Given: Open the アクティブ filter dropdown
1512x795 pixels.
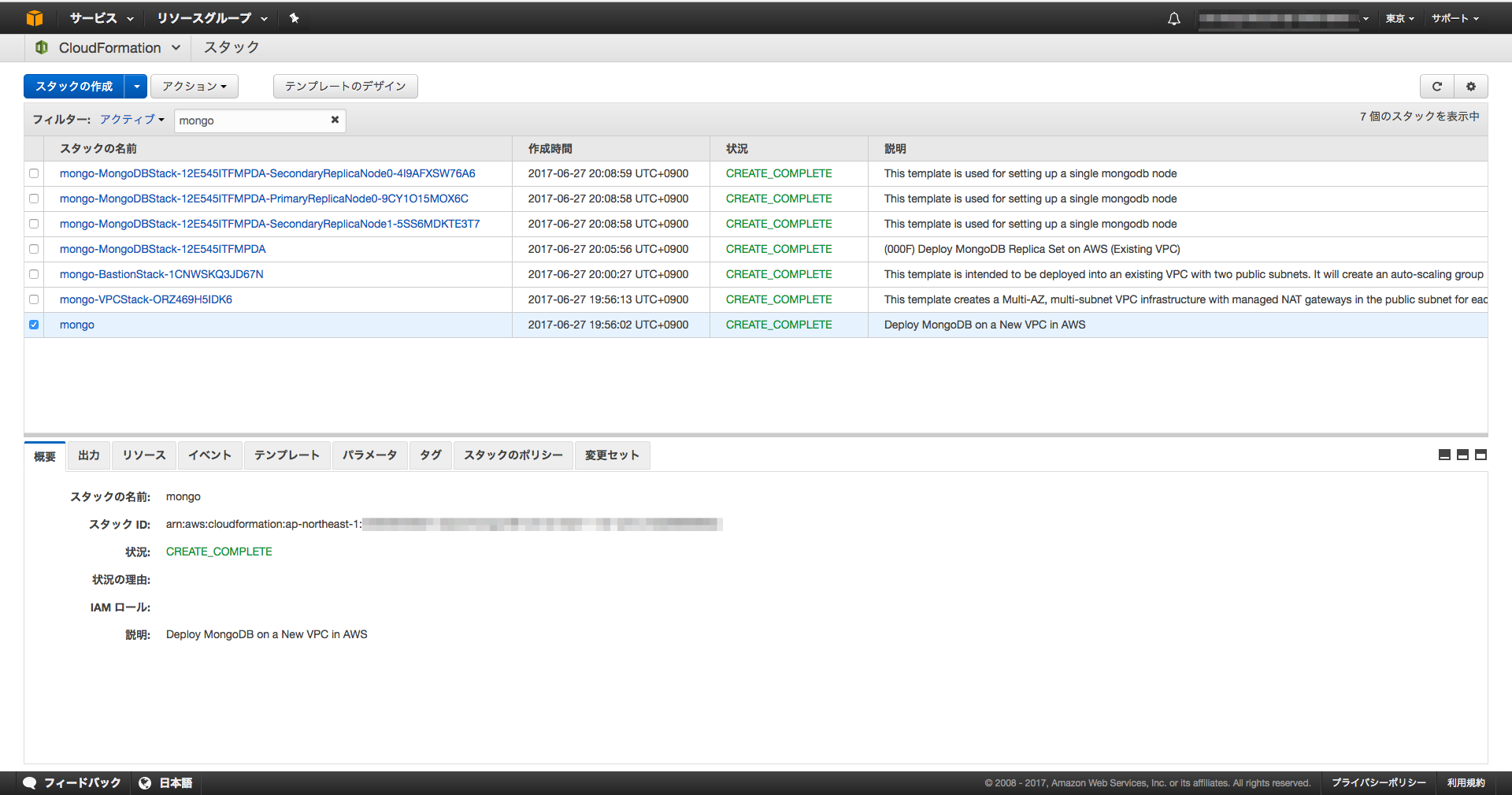Looking at the screenshot, I should point(131,119).
